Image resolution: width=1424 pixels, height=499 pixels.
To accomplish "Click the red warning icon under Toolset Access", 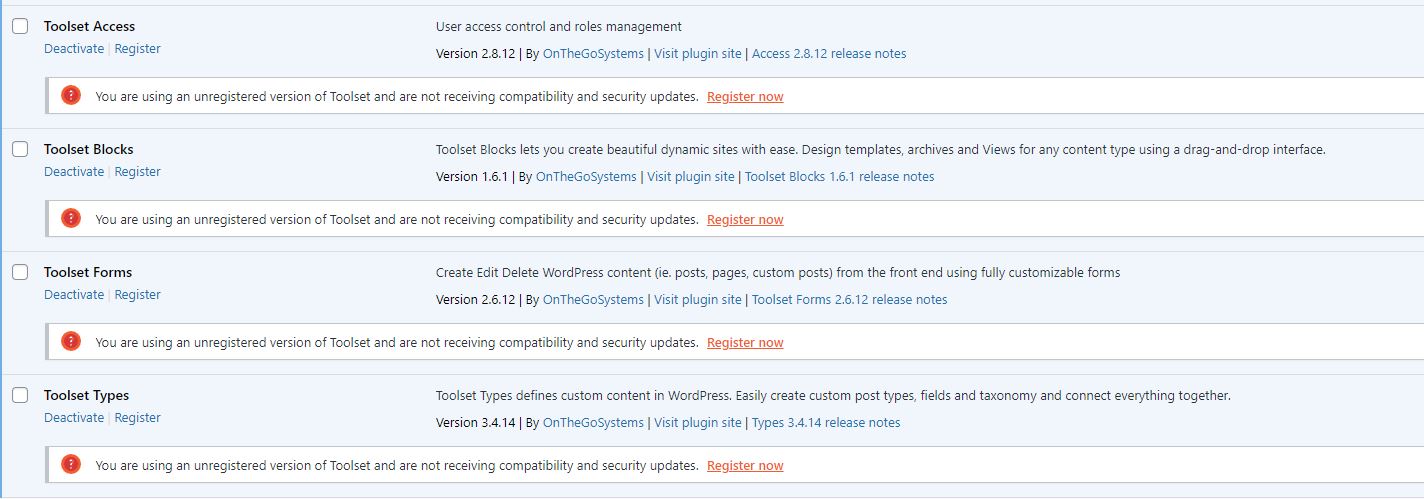I will coord(71,96).
